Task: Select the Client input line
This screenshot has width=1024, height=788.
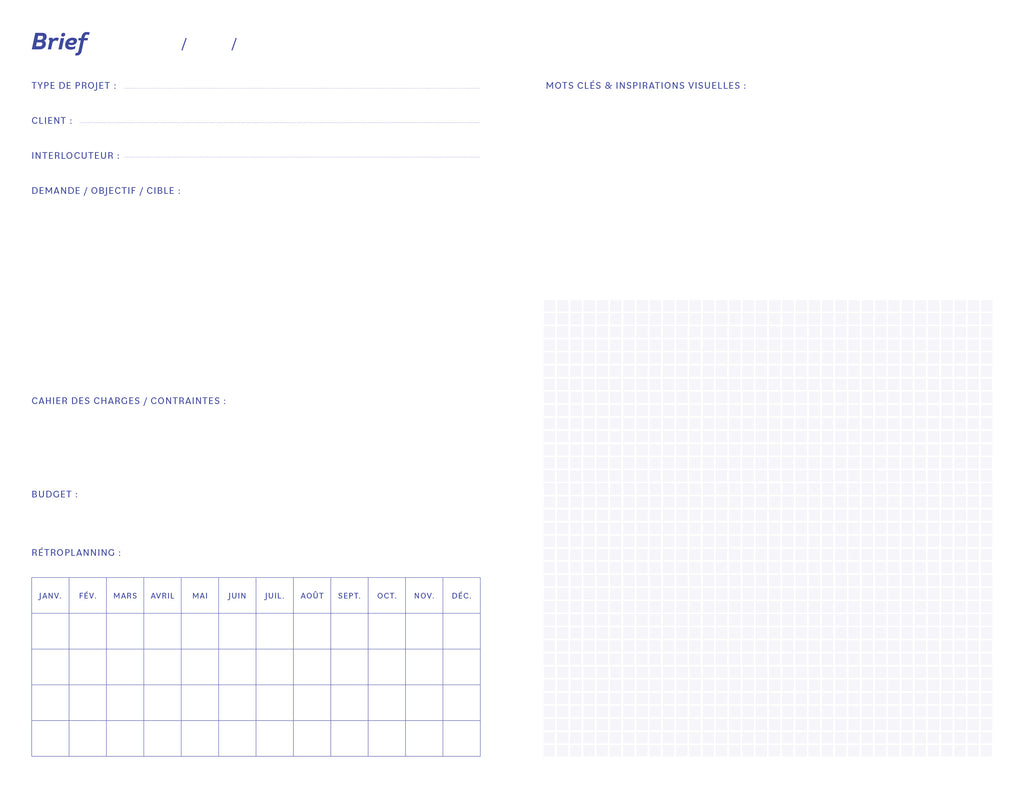Action: pyautogui.click(x=279, y=122)
